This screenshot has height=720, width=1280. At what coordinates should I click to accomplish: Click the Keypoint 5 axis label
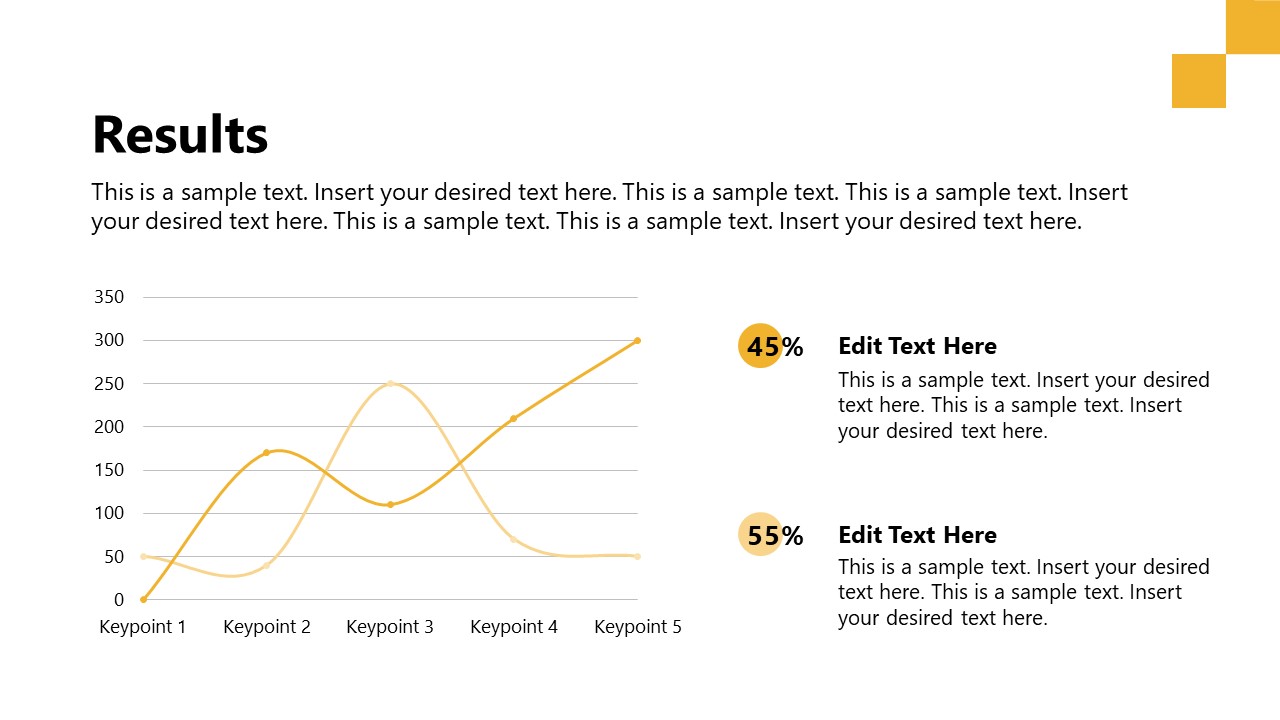pyautogui.click(x=638, y=627)
